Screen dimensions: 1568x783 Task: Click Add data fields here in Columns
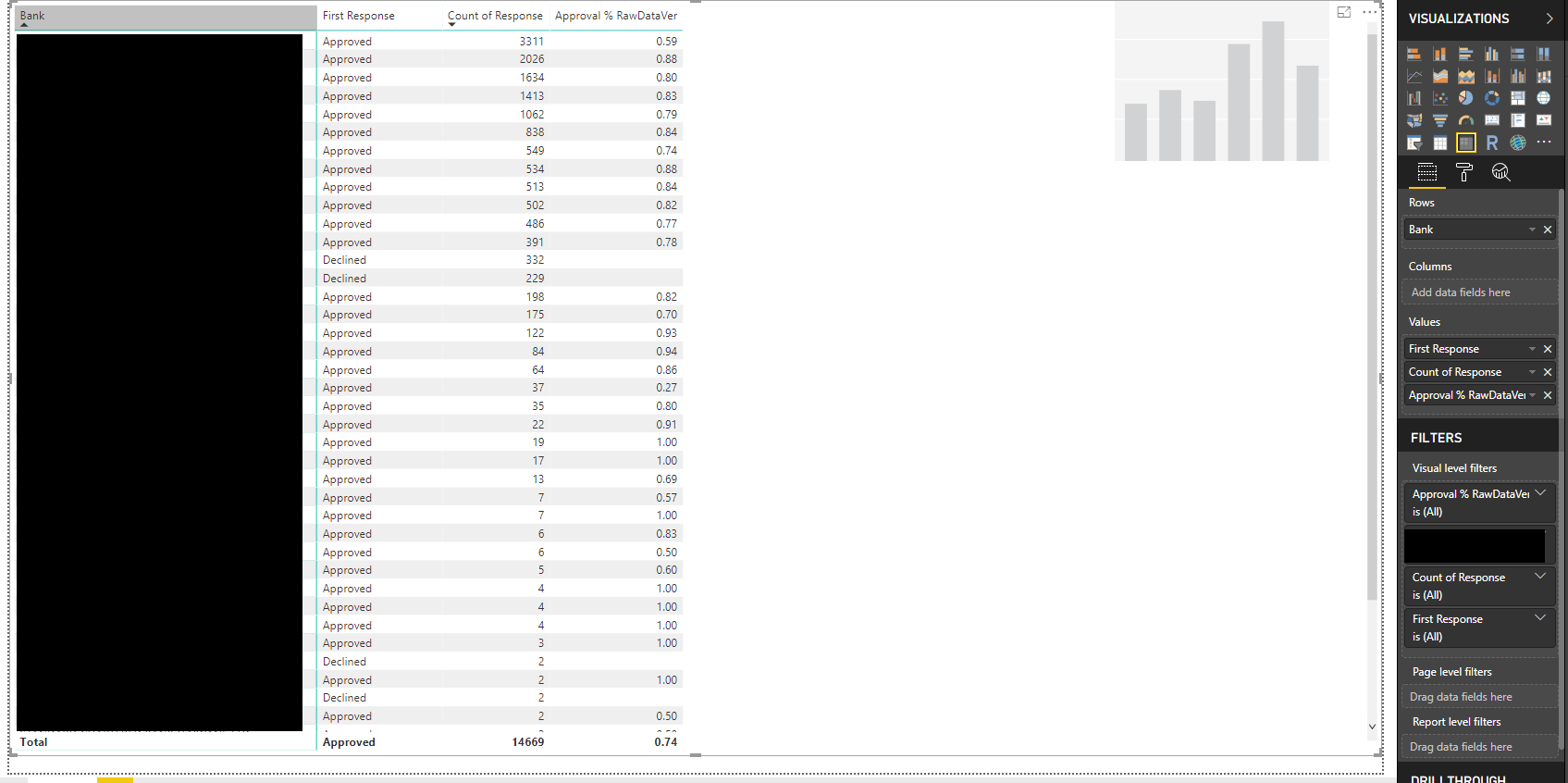click(x=1478, y=292)
